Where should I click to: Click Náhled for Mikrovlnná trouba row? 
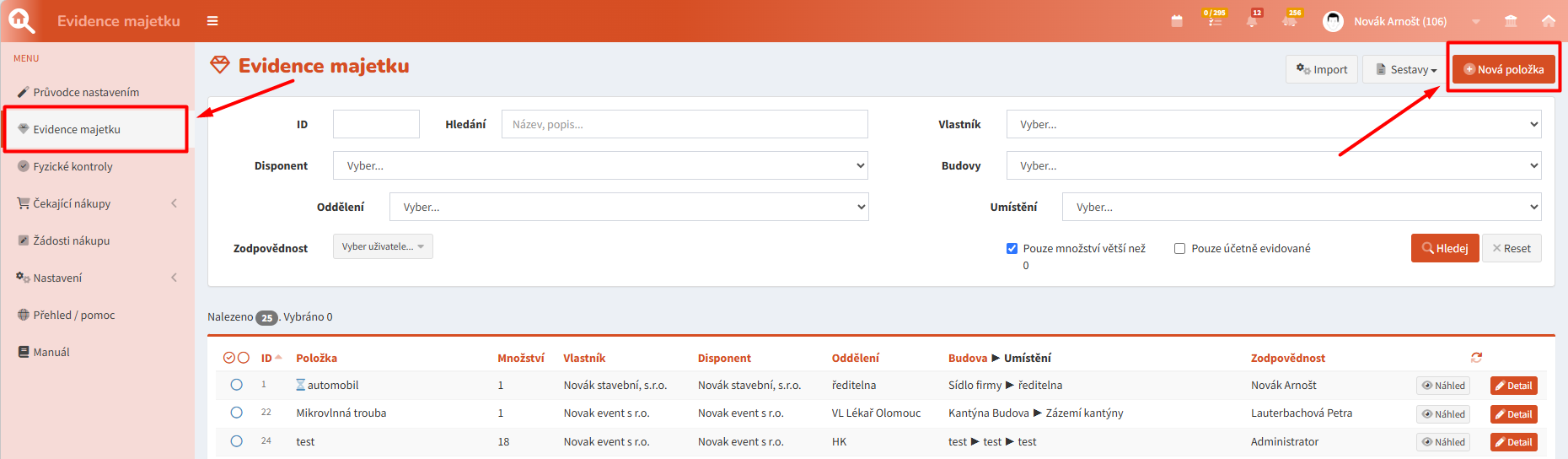coord(1443,414)
